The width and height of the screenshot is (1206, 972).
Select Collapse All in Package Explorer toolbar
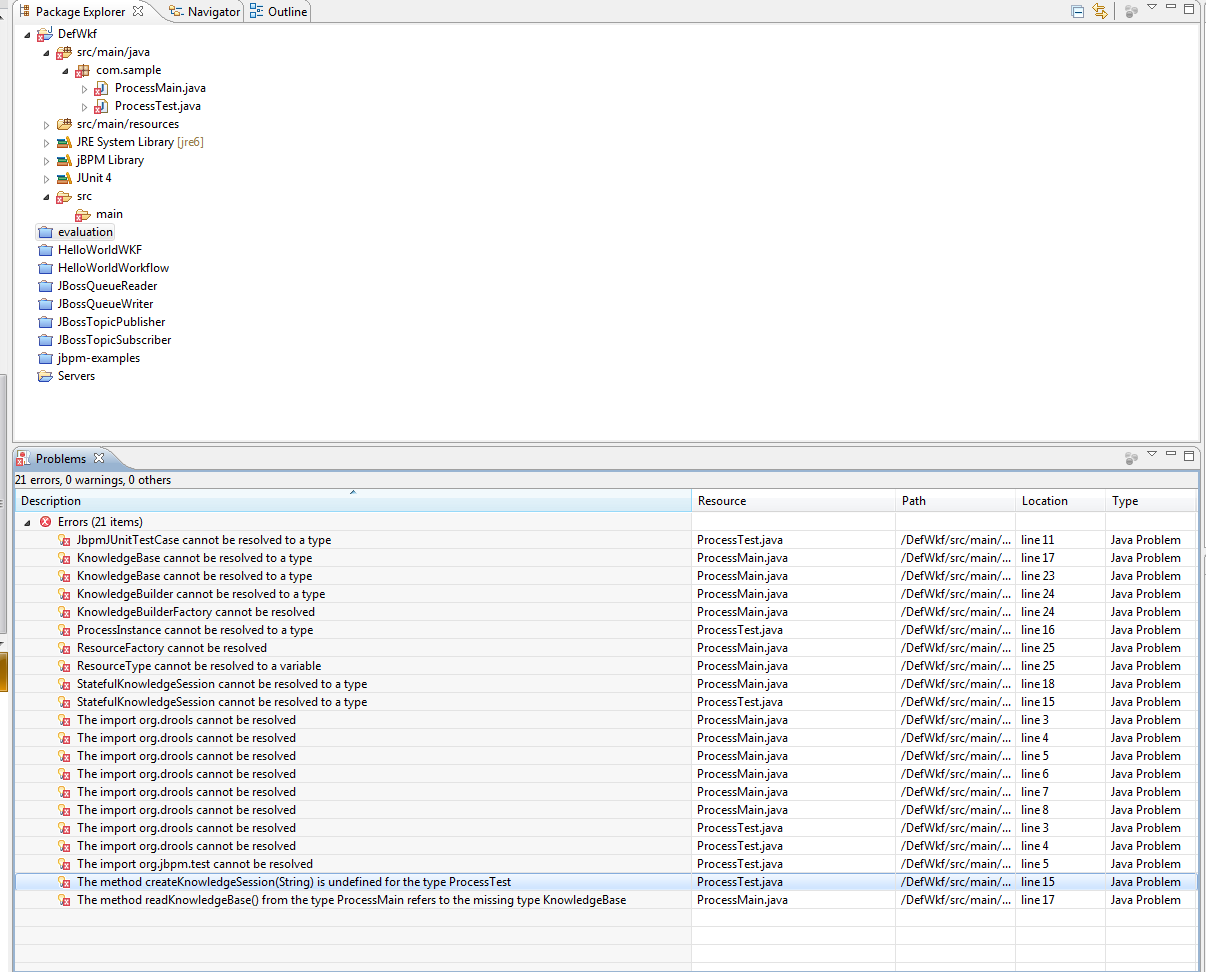click(1077, 10)
